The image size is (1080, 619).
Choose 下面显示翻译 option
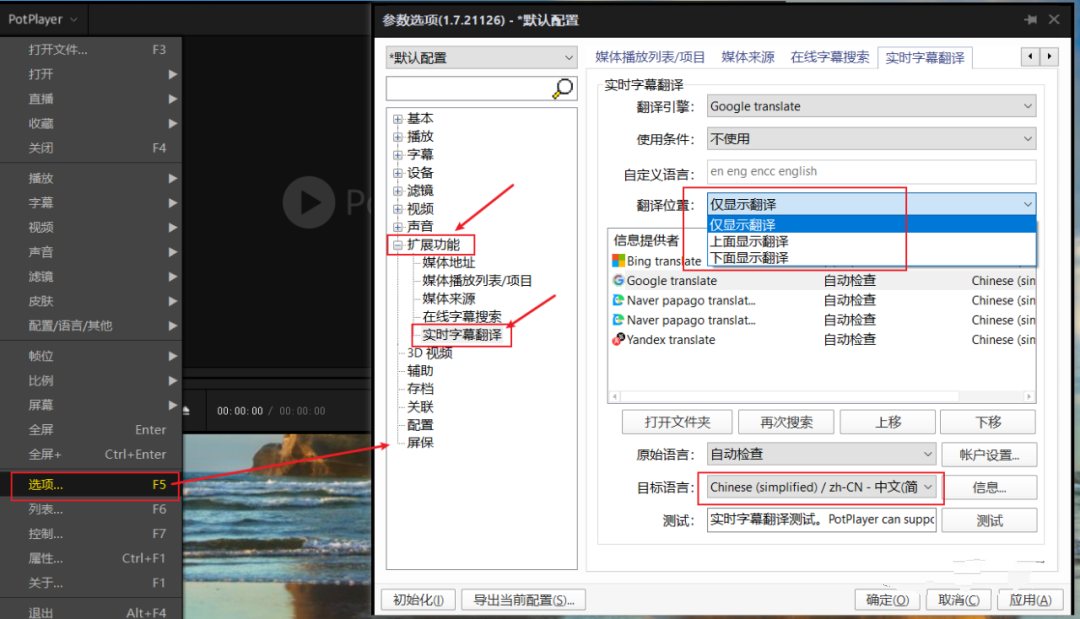[871, 258]
